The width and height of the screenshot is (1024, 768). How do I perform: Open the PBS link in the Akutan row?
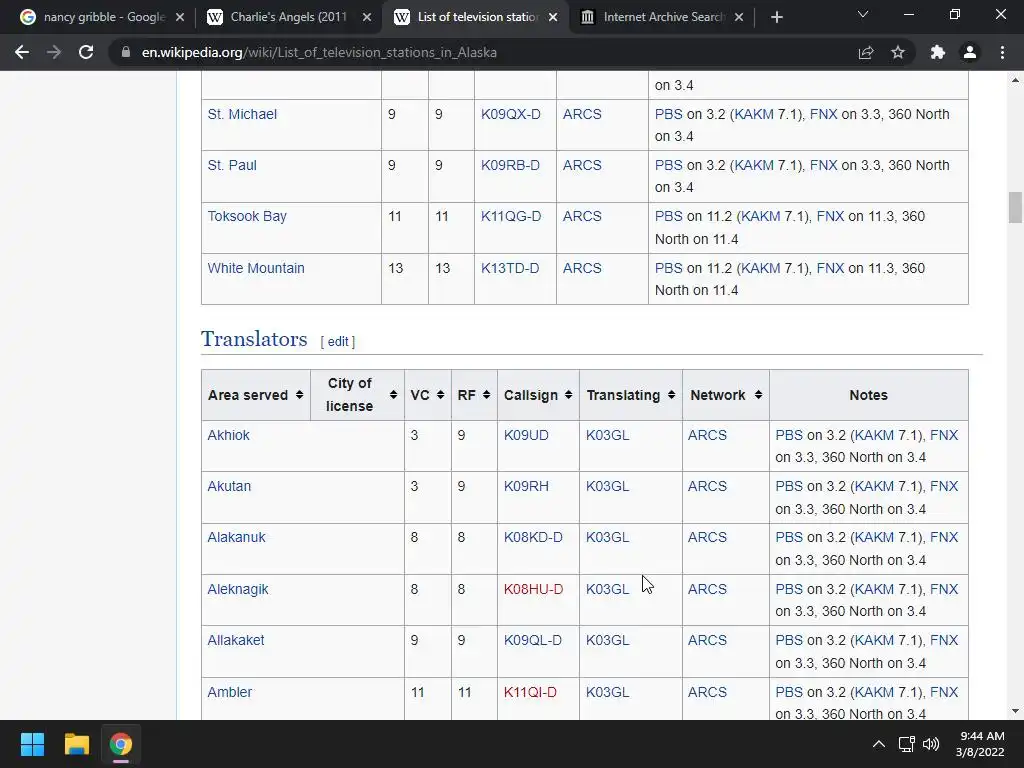(x=789, y=486)
